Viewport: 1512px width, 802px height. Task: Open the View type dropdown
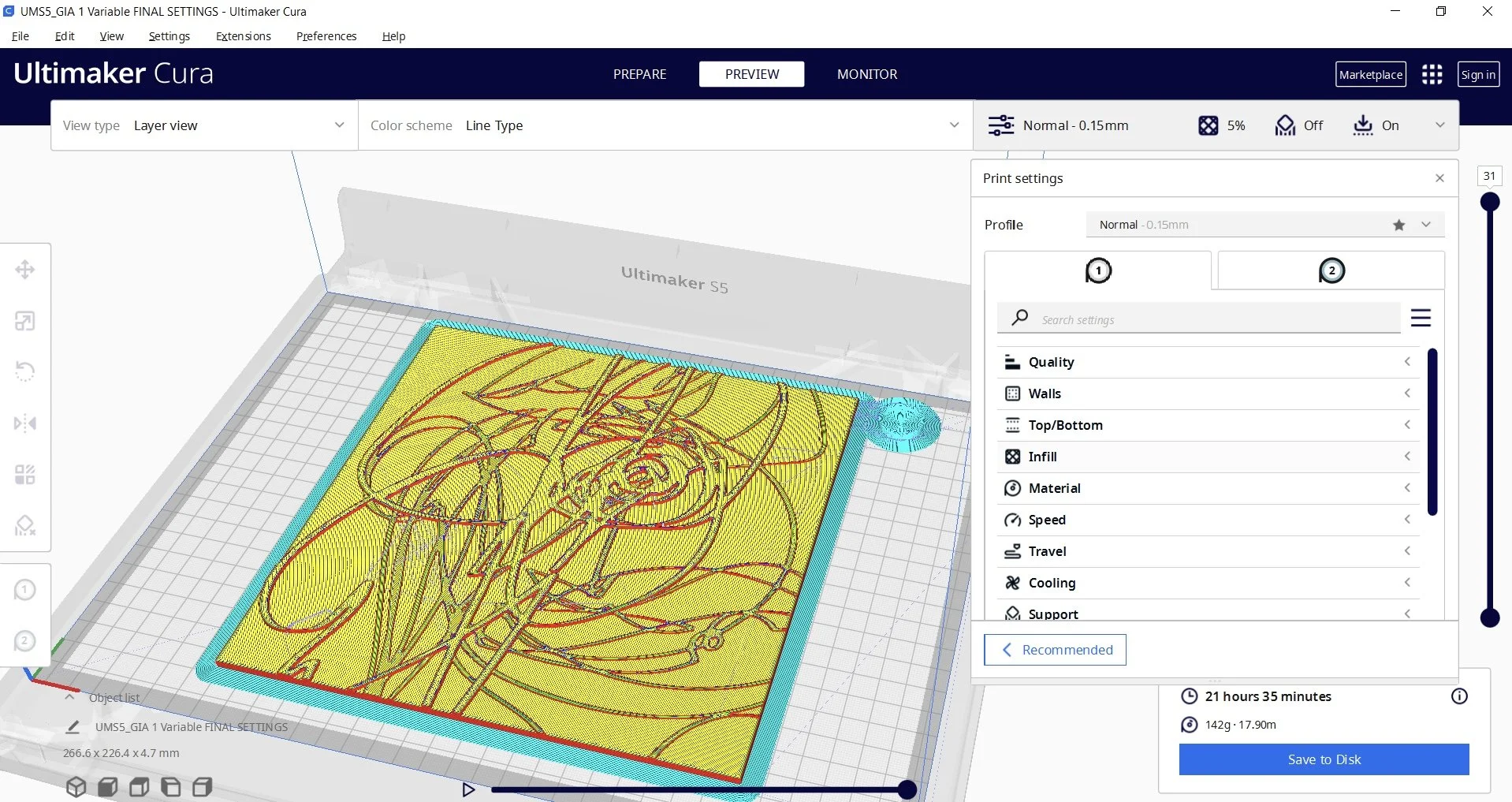(204, 125)
